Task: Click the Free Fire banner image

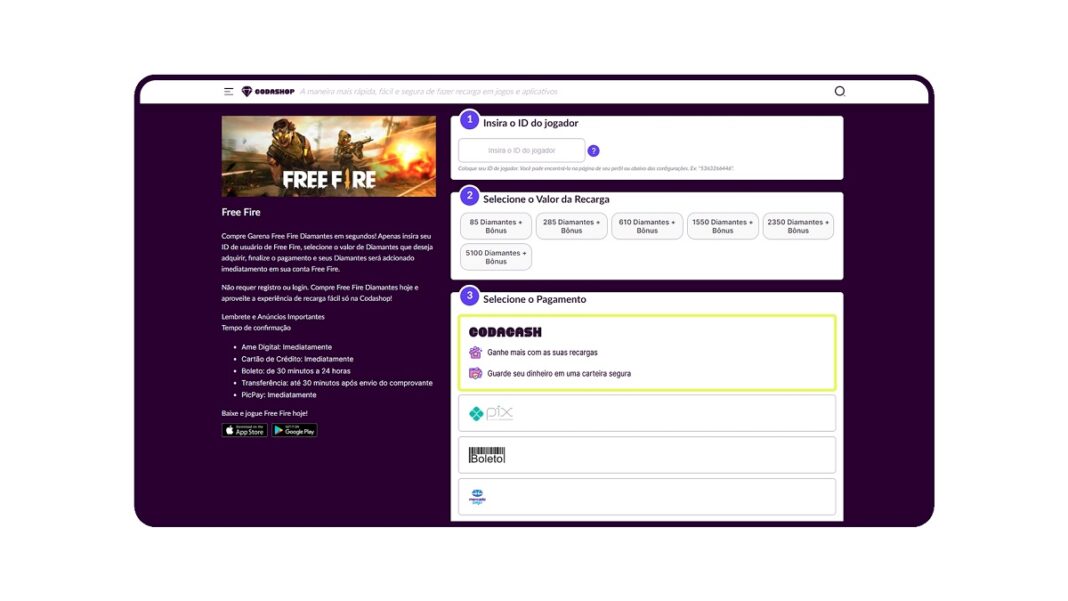Action: click(328, 156)
